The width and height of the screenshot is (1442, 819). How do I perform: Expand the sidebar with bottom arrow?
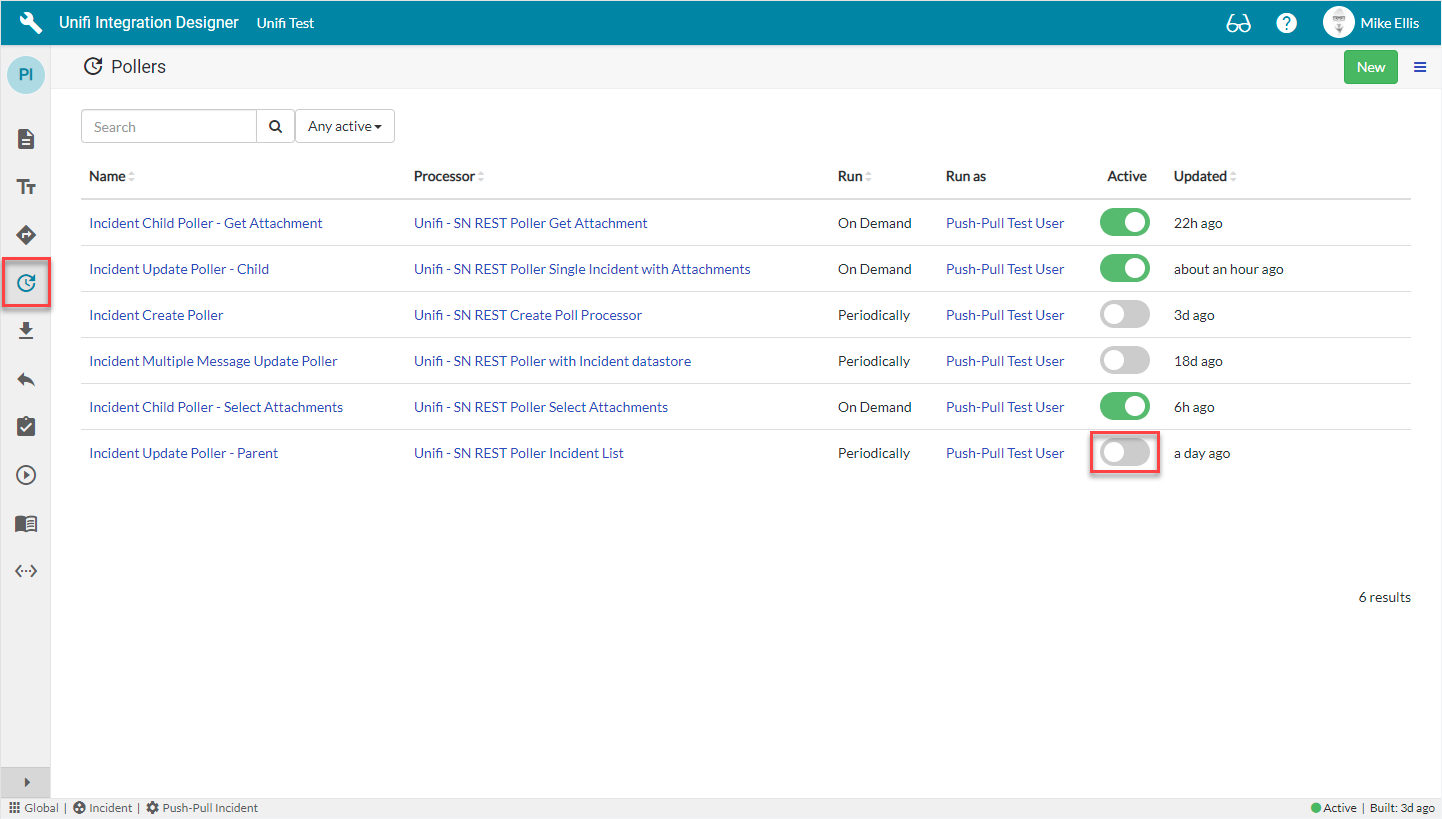click(26, 782)
